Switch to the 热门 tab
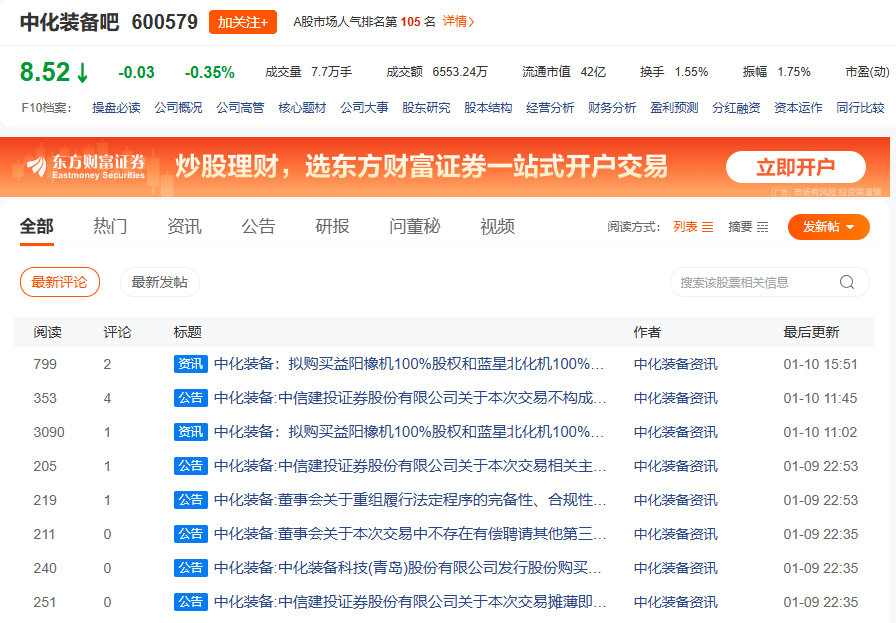896x623 pixels. click(x=110, y=227)
